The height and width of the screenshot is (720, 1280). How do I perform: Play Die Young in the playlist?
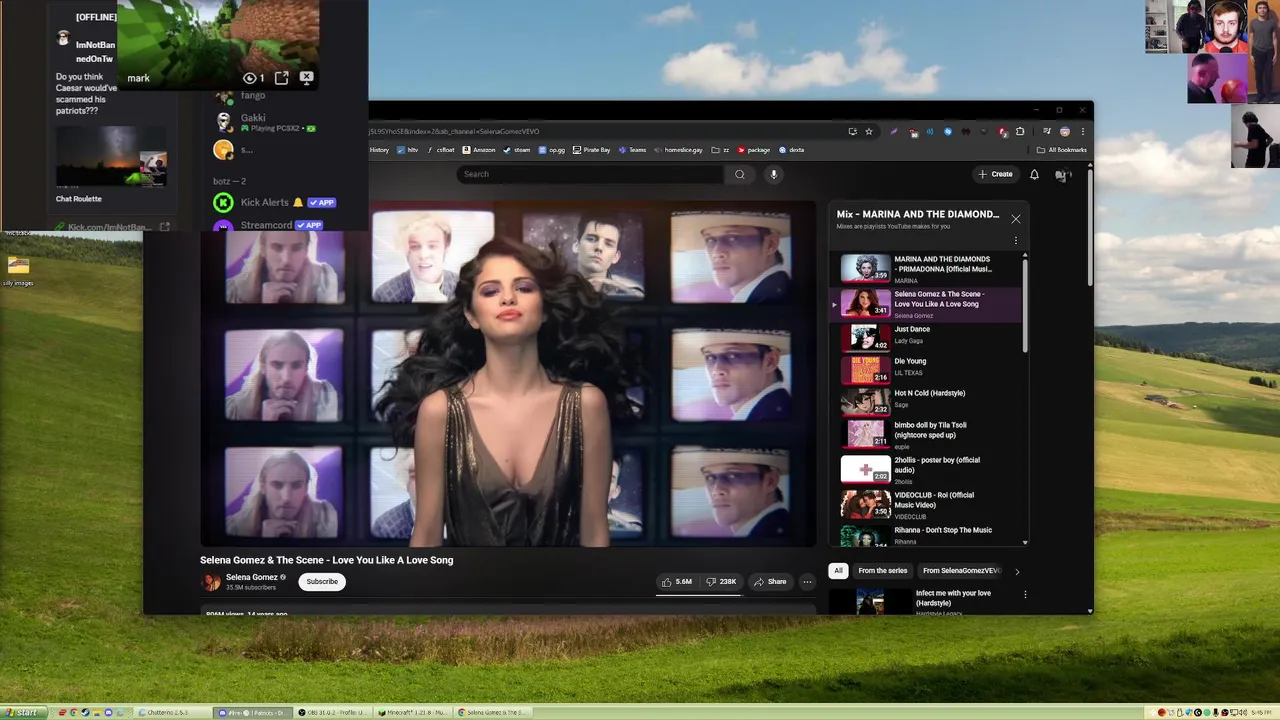(x=925, y=370)
